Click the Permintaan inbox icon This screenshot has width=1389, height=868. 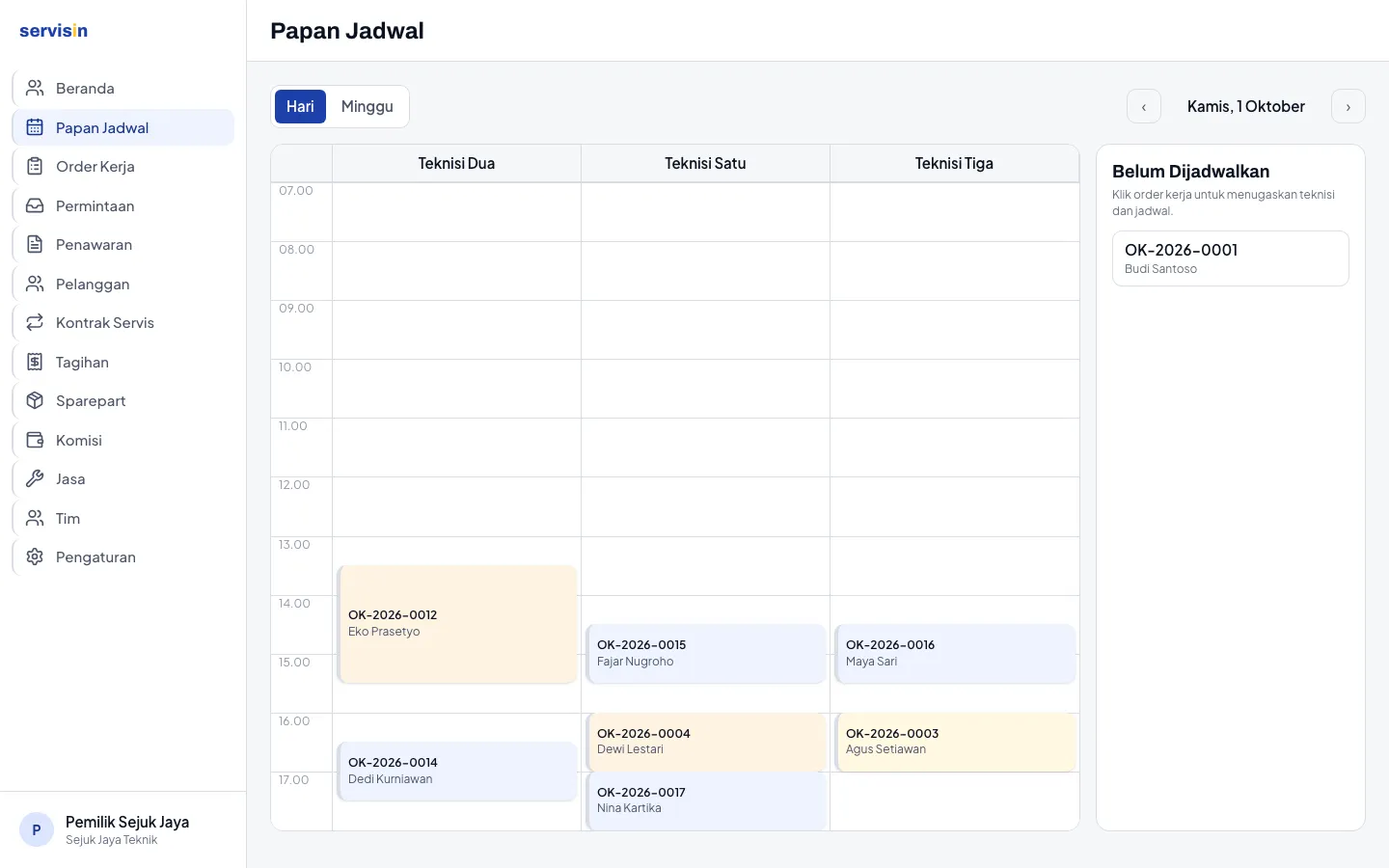(x=35, y=205)
